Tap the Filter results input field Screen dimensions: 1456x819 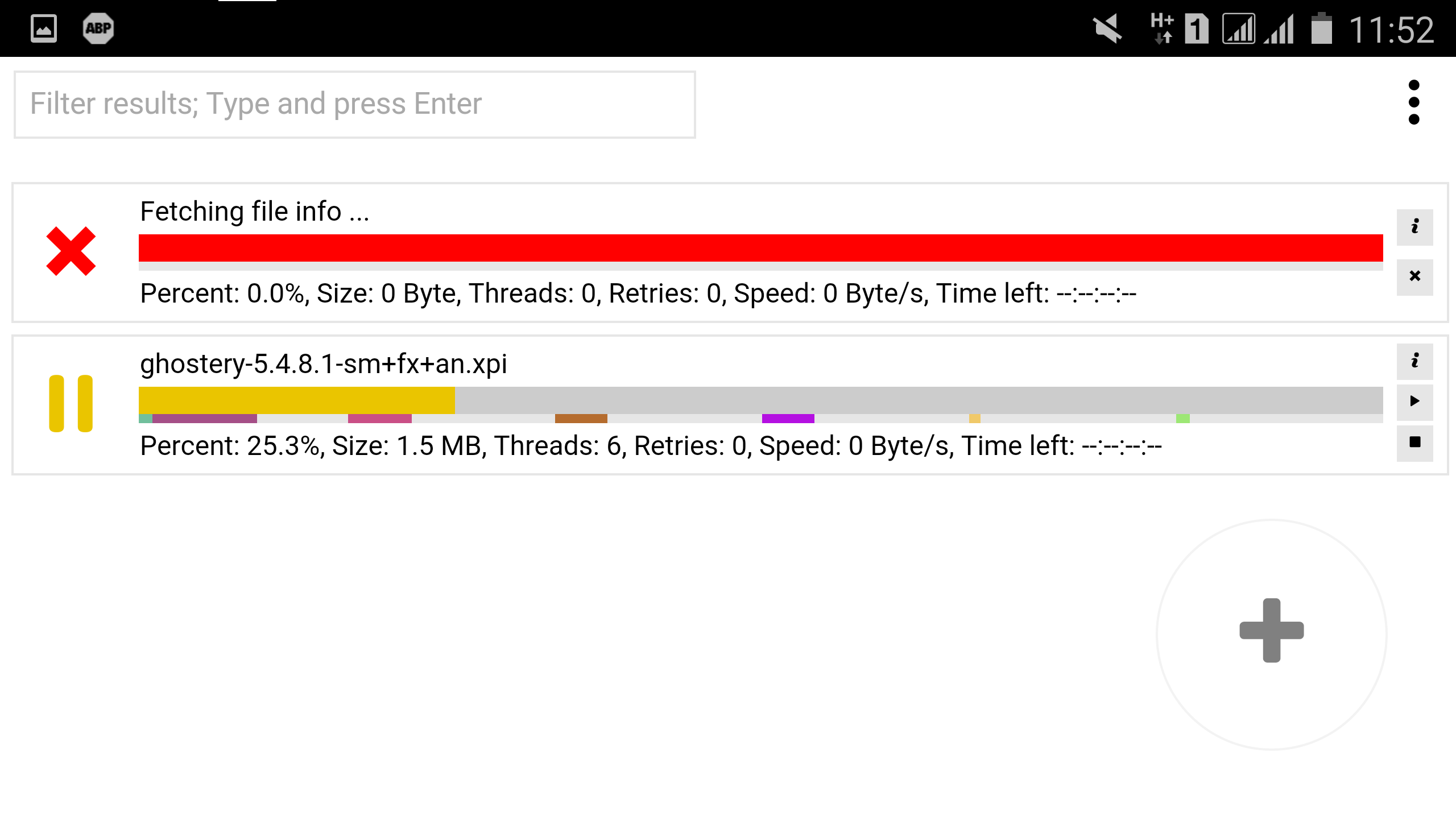pyautogui.click(x=355, y=104)
